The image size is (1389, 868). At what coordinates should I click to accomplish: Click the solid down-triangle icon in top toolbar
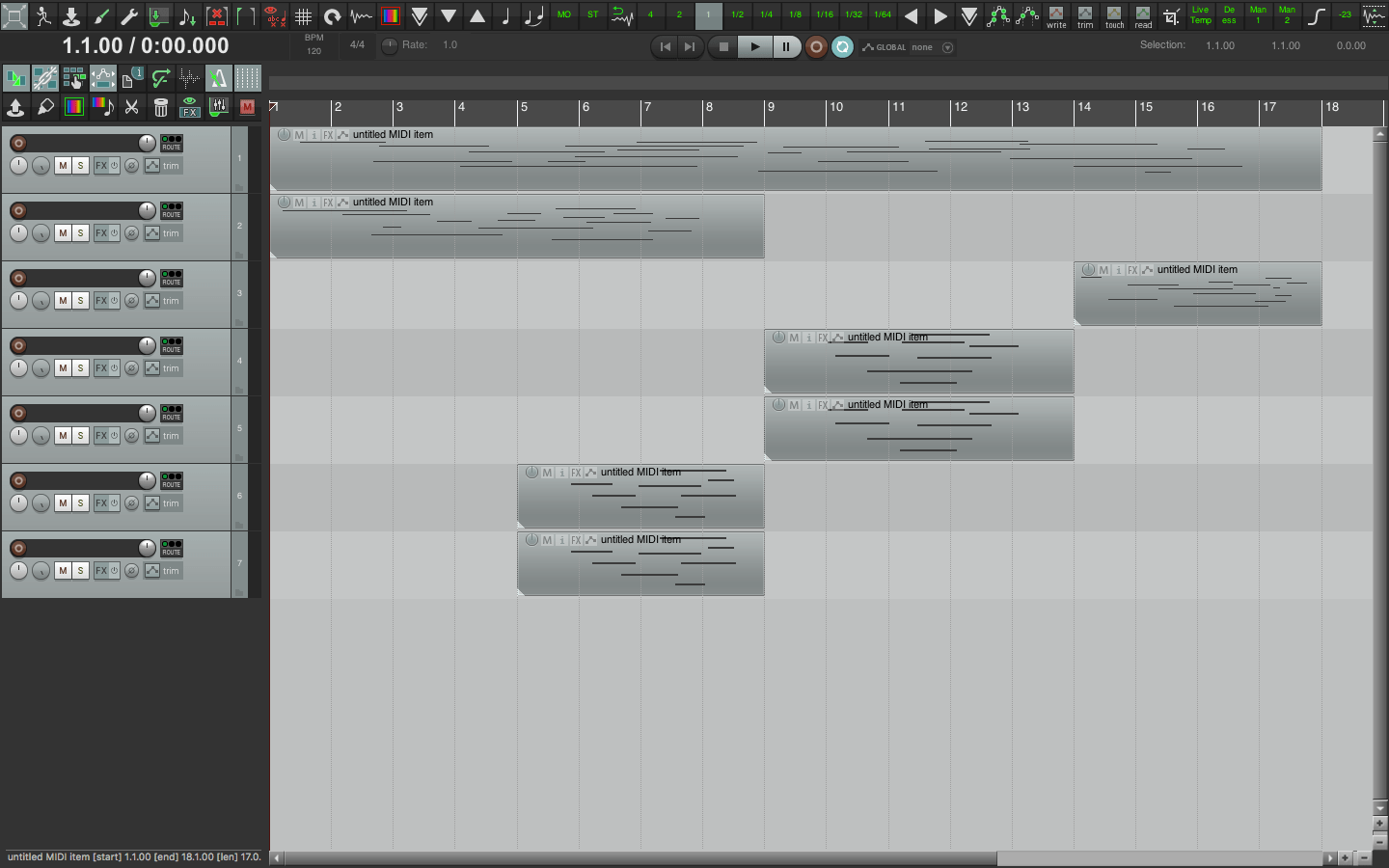point(449,15)
